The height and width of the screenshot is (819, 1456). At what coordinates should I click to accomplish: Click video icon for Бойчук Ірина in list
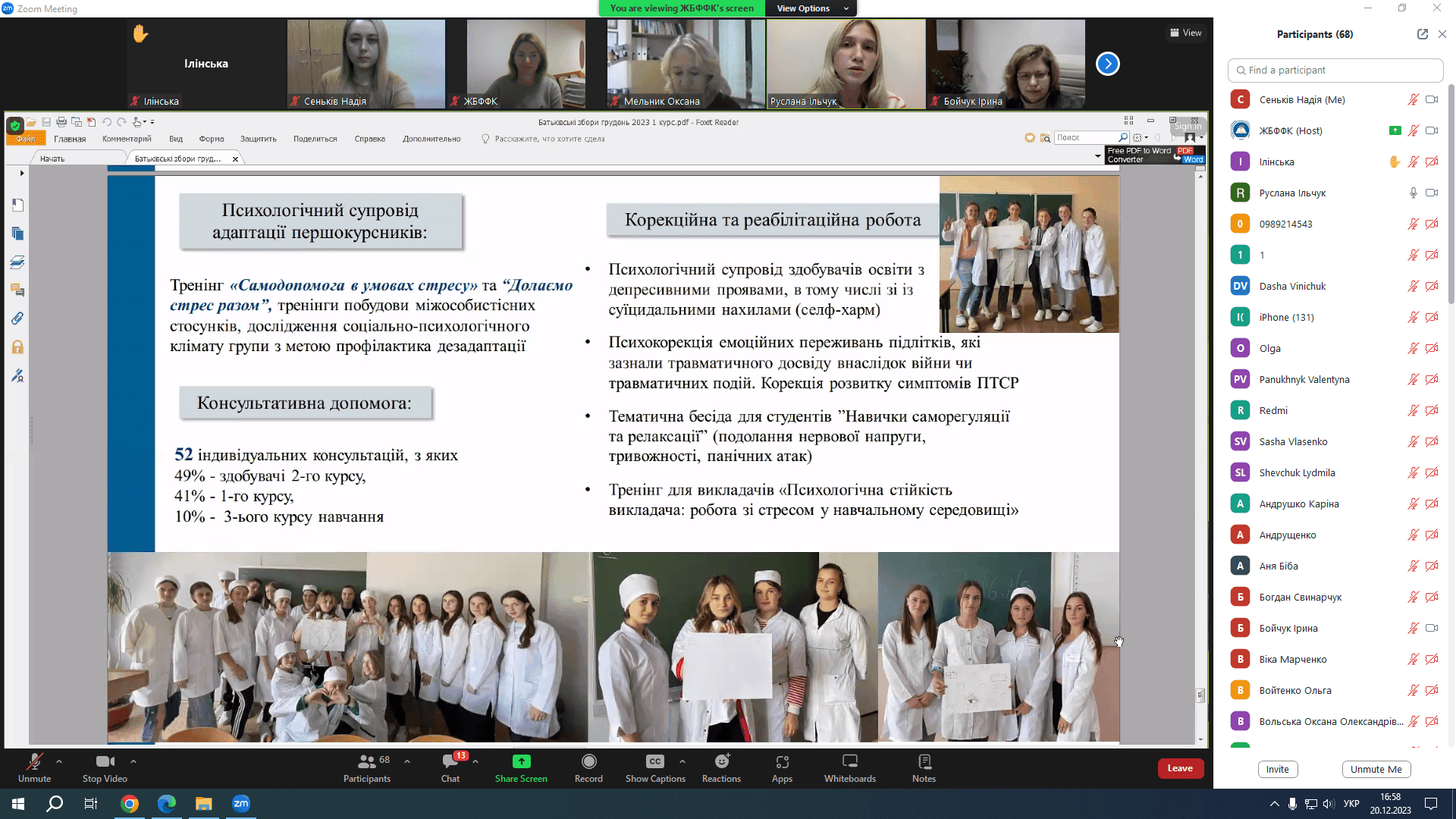point(1432,628)
